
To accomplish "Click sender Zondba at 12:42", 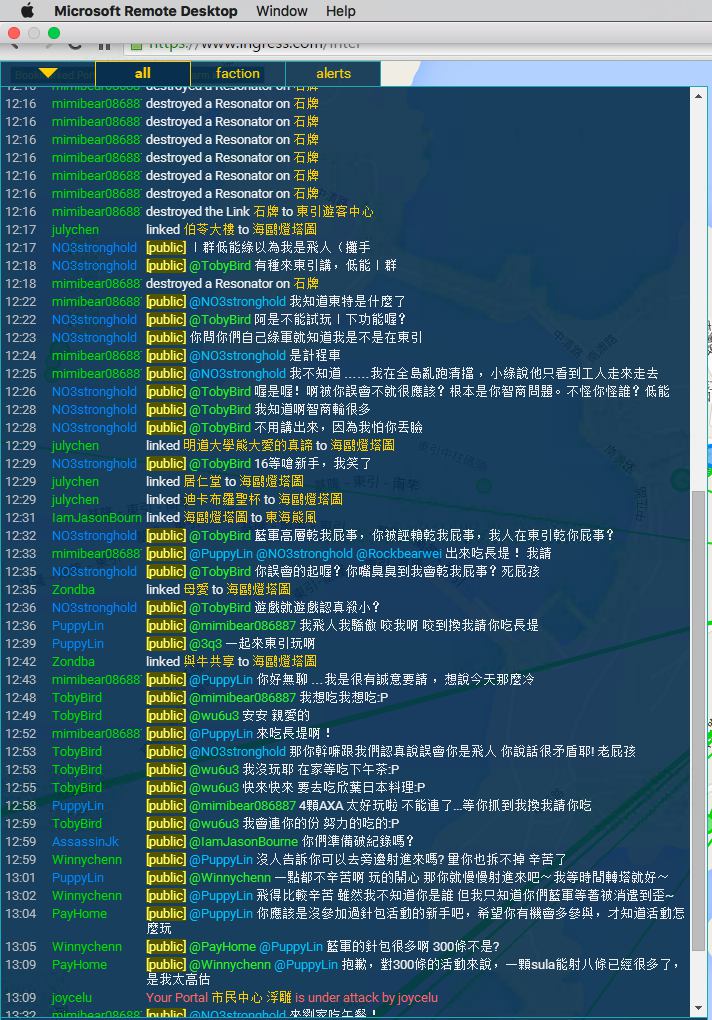I will coord(73,662).
